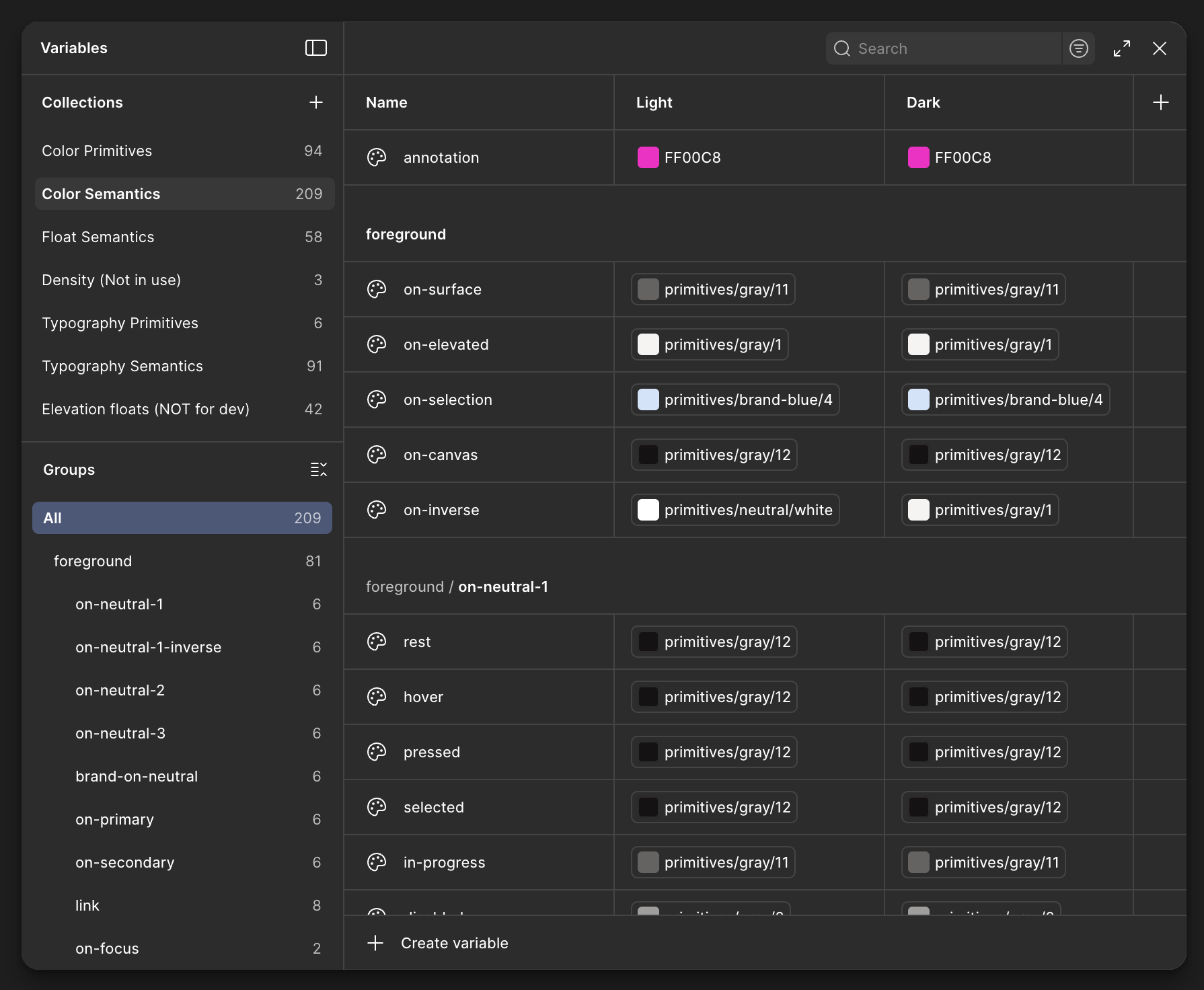Click the annotation Light pink swatch

pyautogui.click(x=648, y=157)
